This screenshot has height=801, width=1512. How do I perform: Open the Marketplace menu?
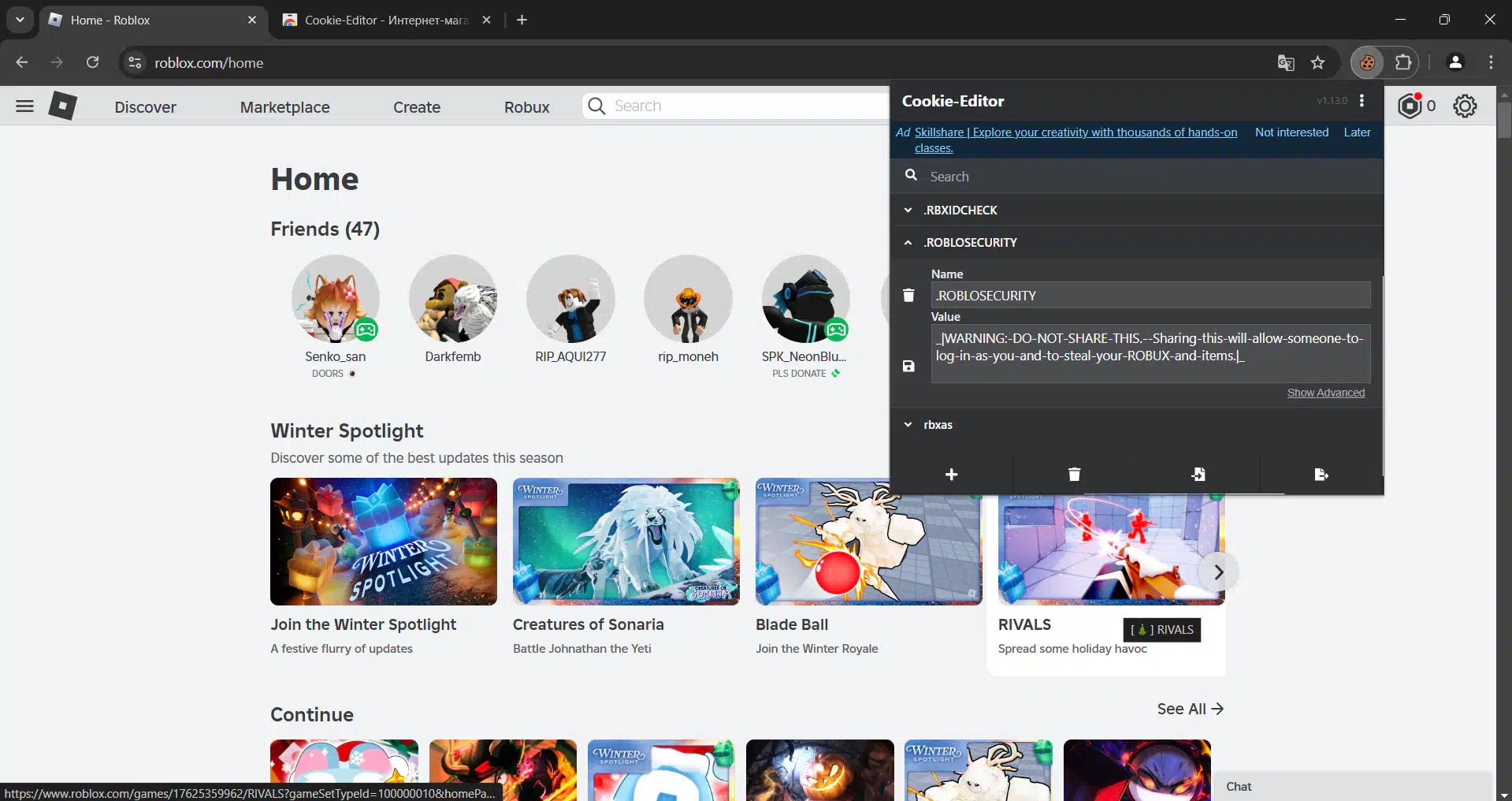point(284,106)
